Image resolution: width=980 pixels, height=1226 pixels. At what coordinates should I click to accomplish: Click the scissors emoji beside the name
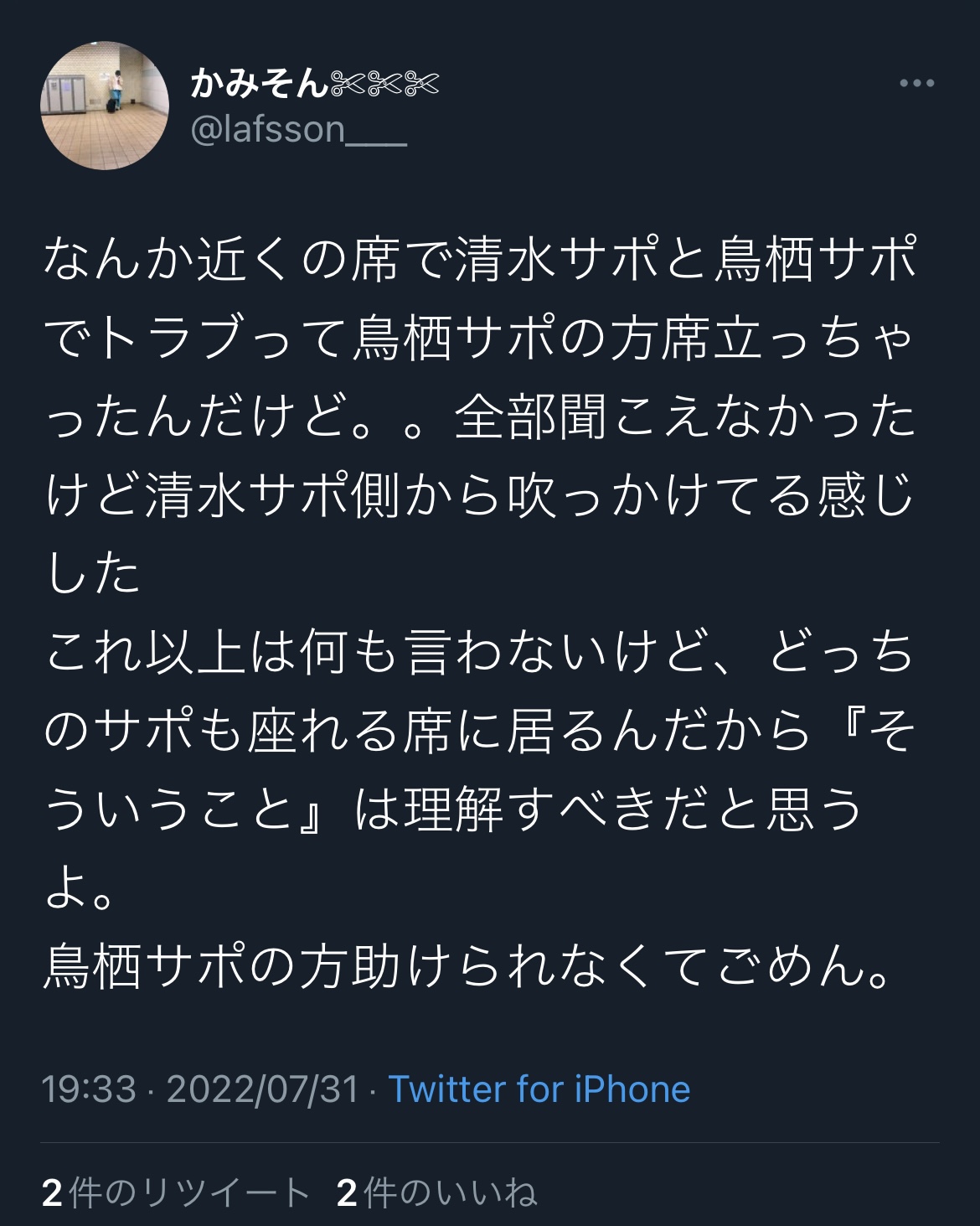[384, 83]
